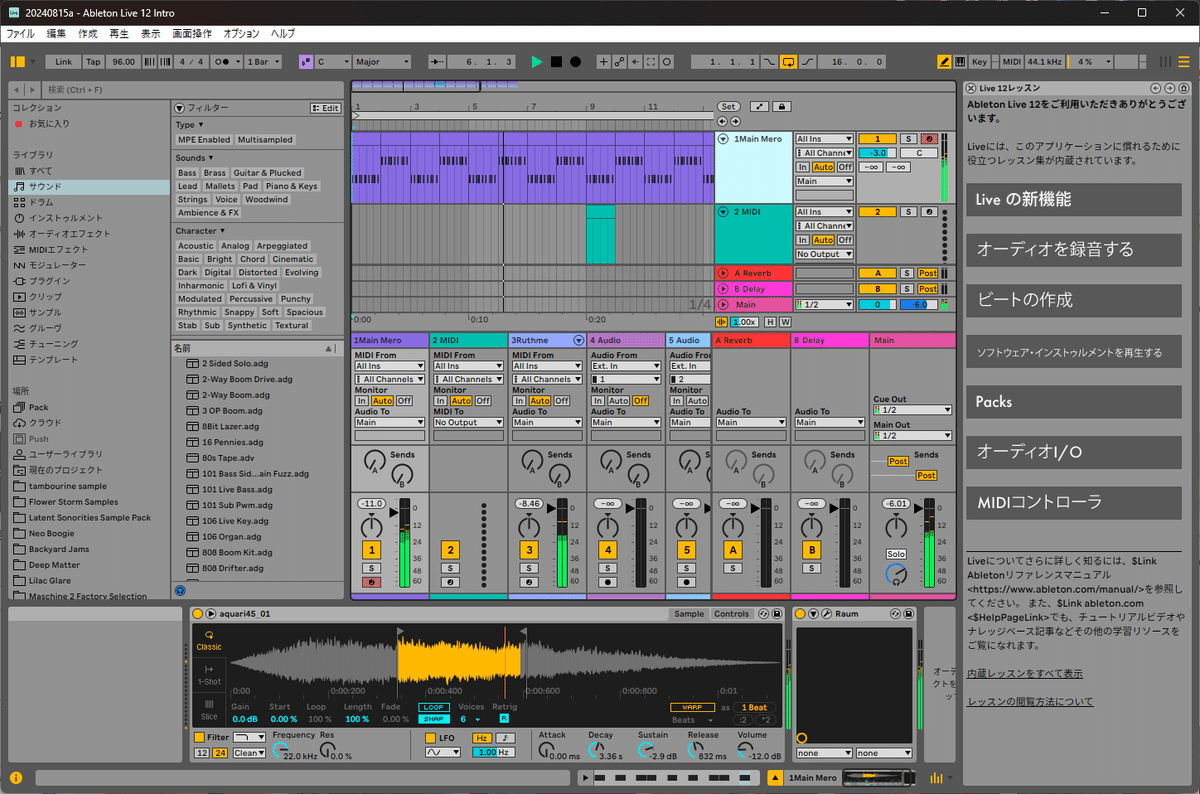Switch to the Sample tab in Simpler
This screenshot has width=1200, height=794.
coord(689,614)
